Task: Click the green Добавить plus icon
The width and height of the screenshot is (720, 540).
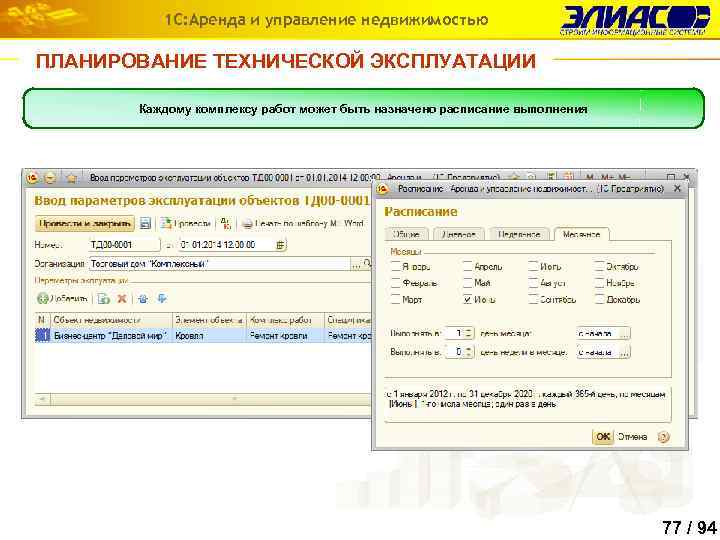Action: pyautogui.click(x=42, y=299)
